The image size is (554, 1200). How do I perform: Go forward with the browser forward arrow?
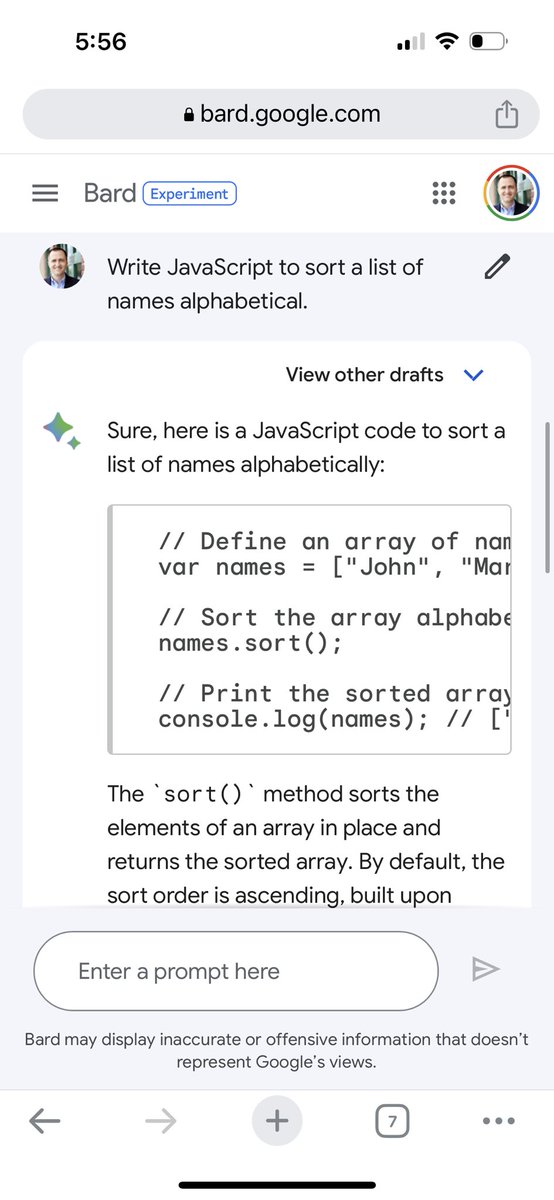point(160,1122)
